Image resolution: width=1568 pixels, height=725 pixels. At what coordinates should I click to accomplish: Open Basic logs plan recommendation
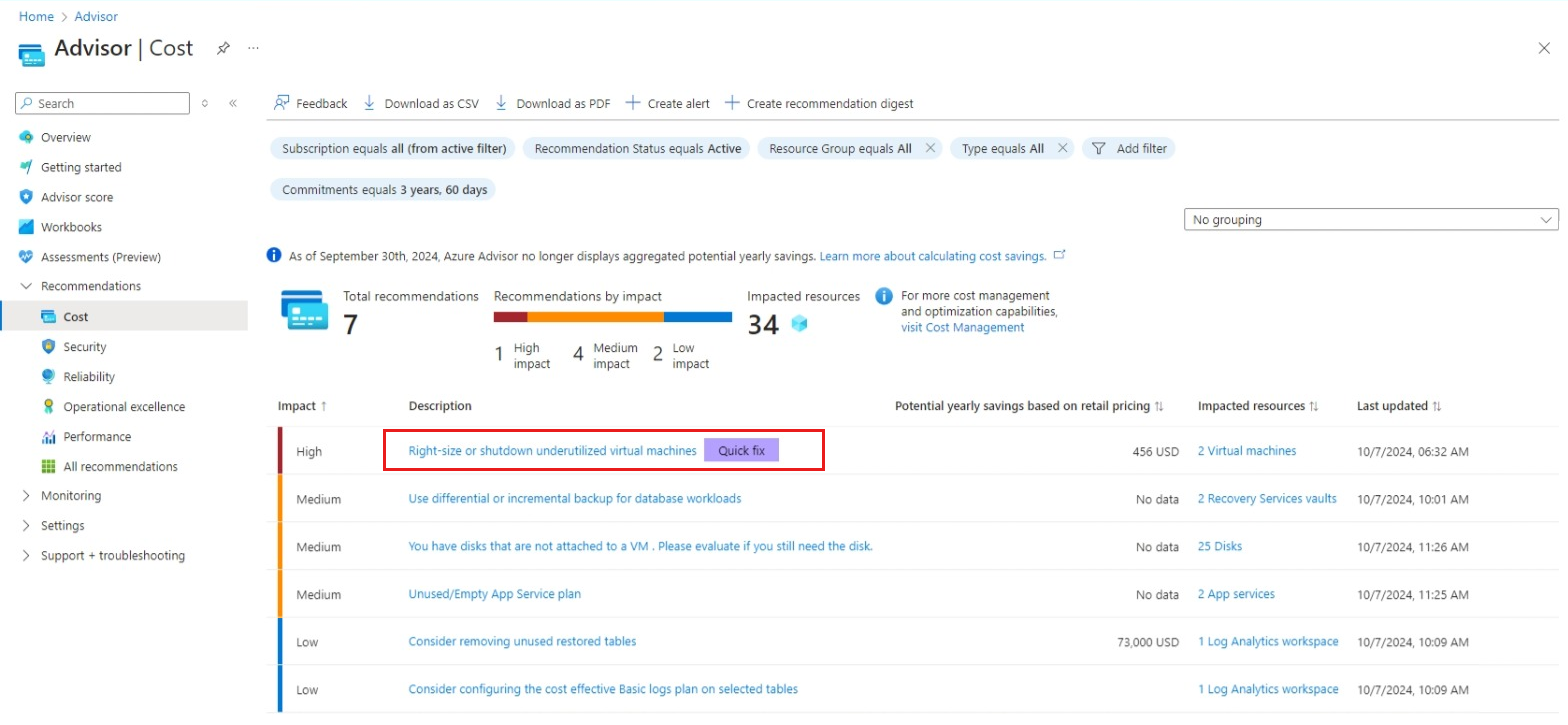click(603, 689)
